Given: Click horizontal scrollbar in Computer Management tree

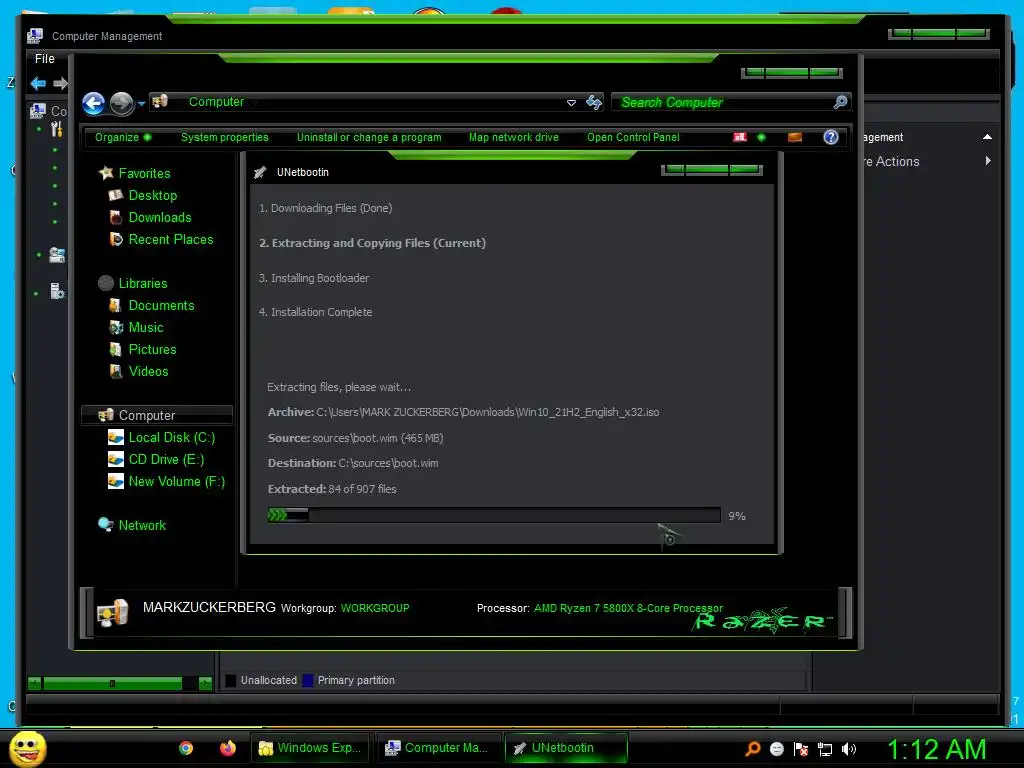Looking at the screenshot, I should coord(112,684).
